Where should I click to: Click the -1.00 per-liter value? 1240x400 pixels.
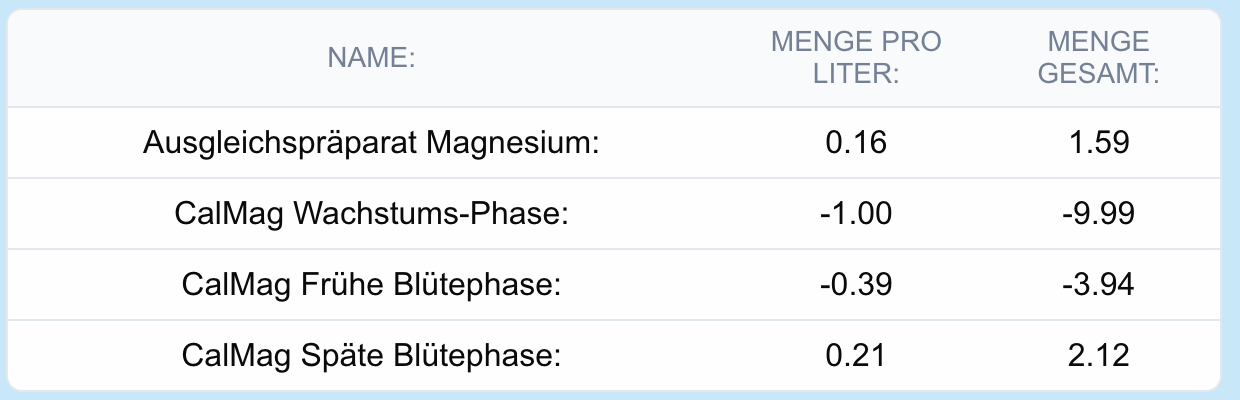pyautogui.click(x=856, y=214)
